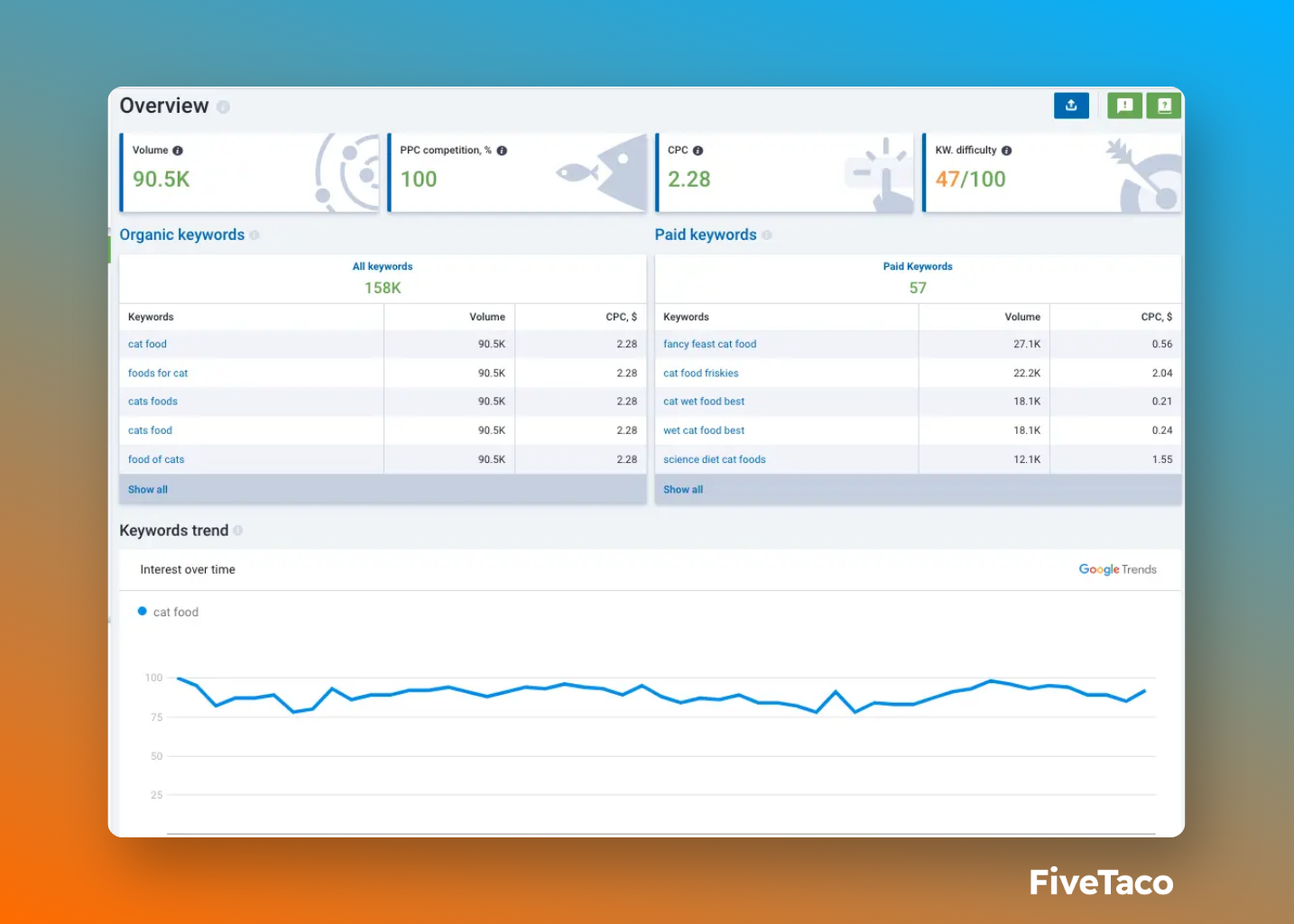Click info icon next to Overview heading
The width and height of the screenshot is (1294, 924).
coord(223,106)
